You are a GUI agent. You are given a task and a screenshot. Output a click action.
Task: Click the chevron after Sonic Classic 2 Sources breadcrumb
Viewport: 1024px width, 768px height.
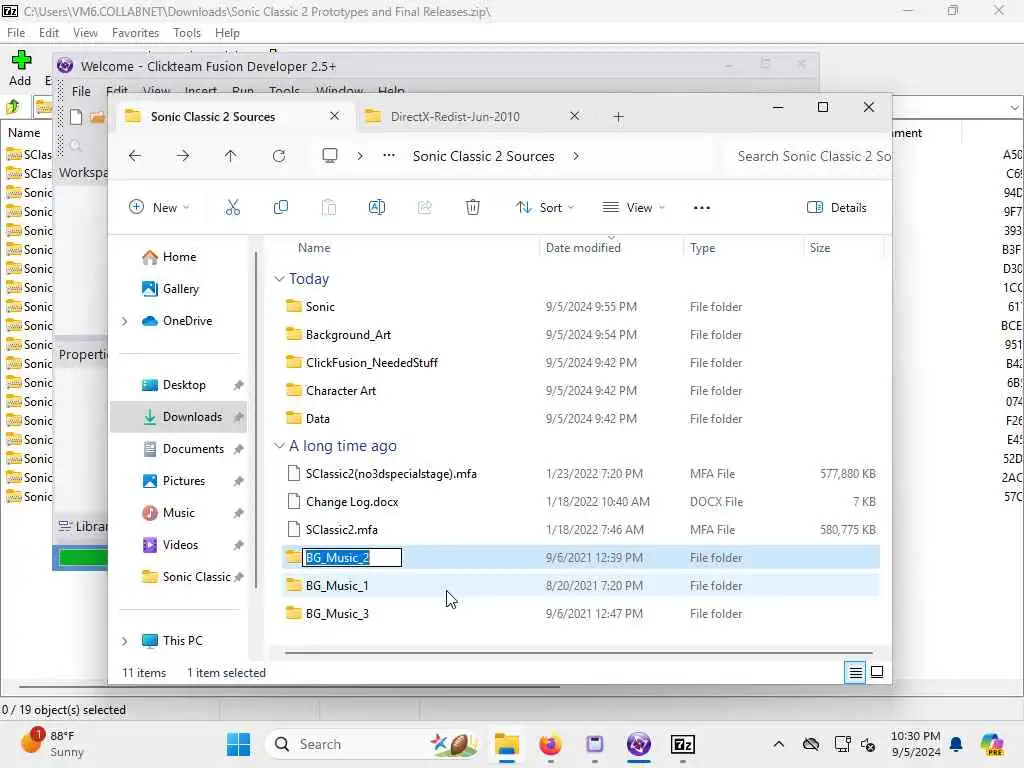[575, 156]
